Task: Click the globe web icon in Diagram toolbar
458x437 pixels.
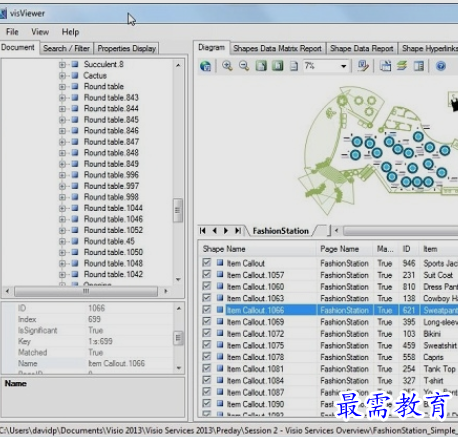Action: click(x=205, y=66)
